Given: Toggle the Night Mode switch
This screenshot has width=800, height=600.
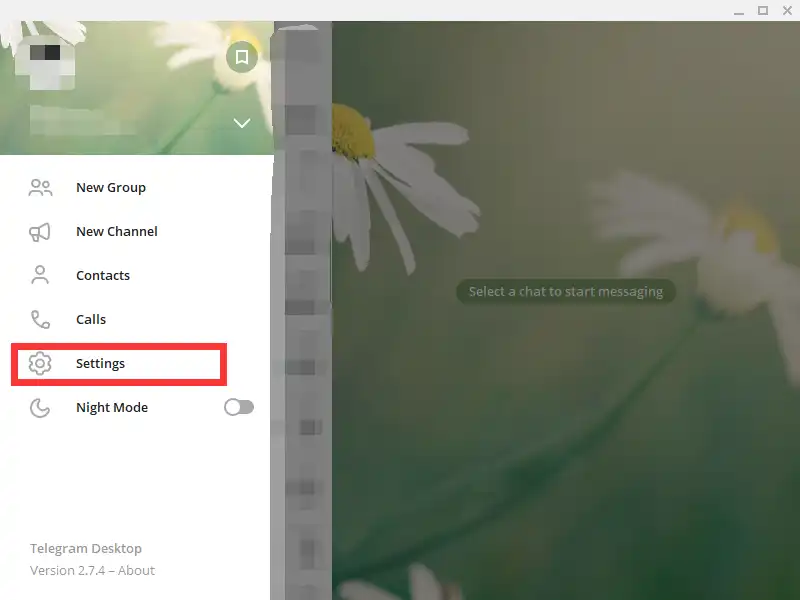Looking at the screenshot, I should [239, 407].
